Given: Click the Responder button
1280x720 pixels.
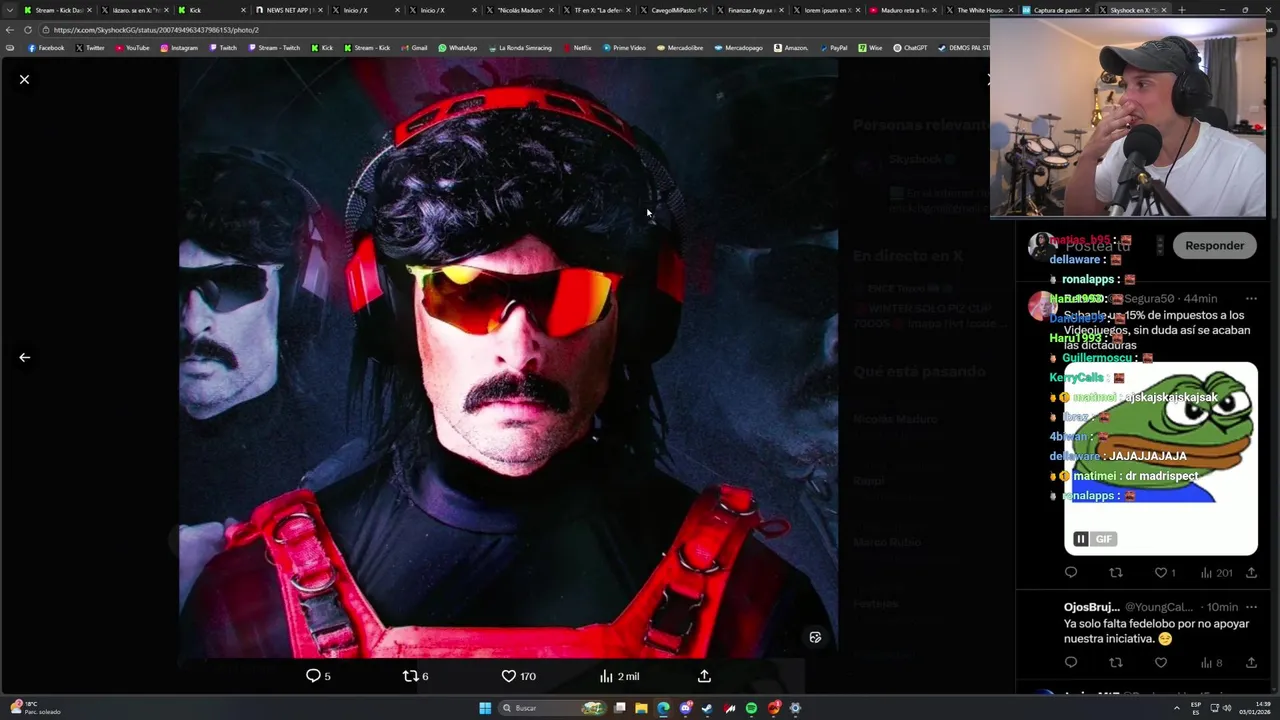Looking at the screenshot, I should point(1214,245).
